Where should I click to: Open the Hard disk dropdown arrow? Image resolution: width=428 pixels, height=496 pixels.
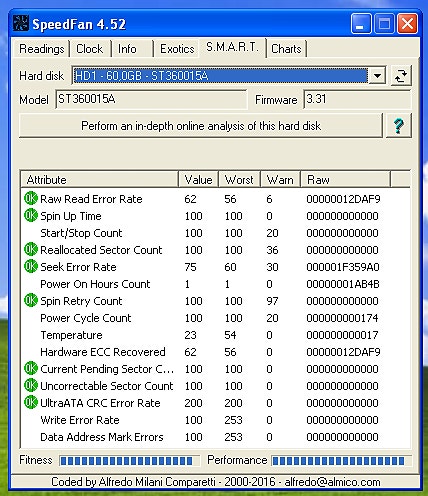coord(377,76)
